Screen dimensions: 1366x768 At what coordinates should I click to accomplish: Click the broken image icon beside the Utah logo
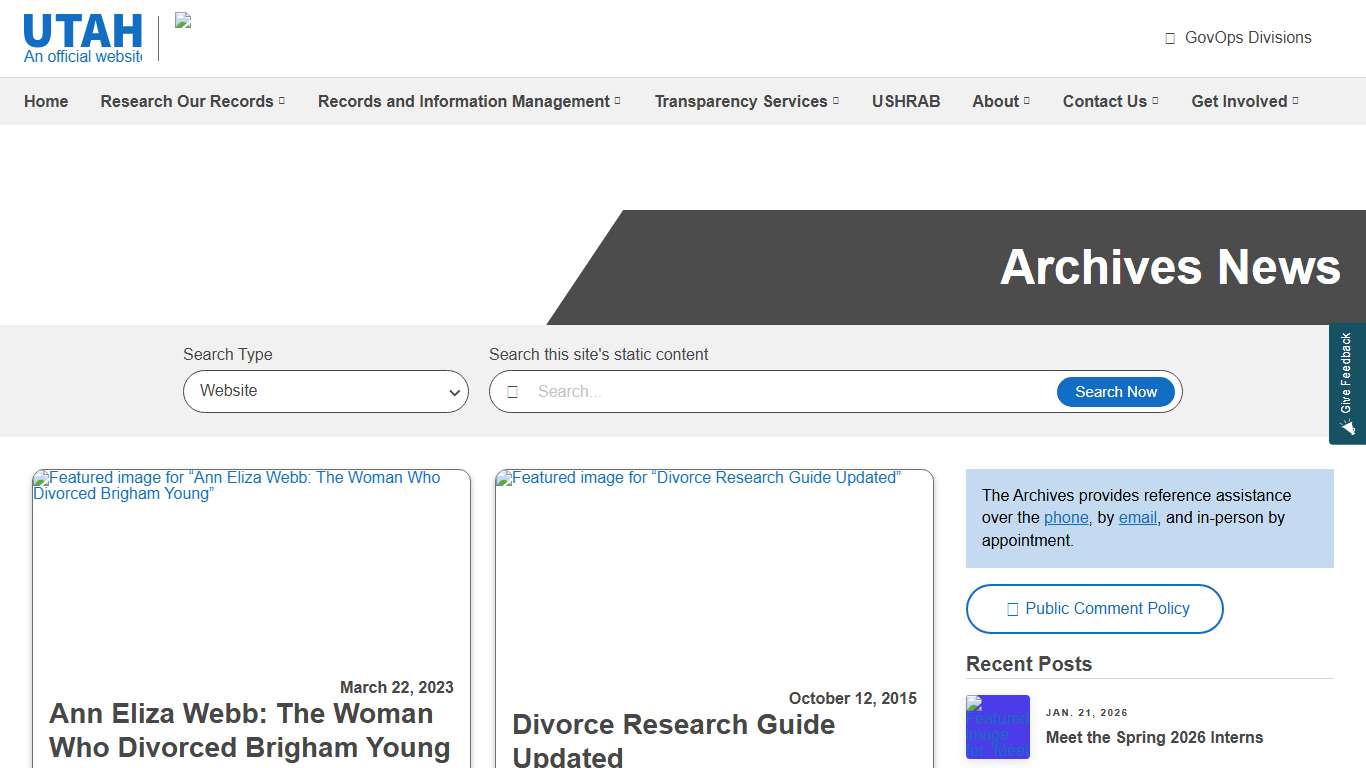tap(182, 20)
